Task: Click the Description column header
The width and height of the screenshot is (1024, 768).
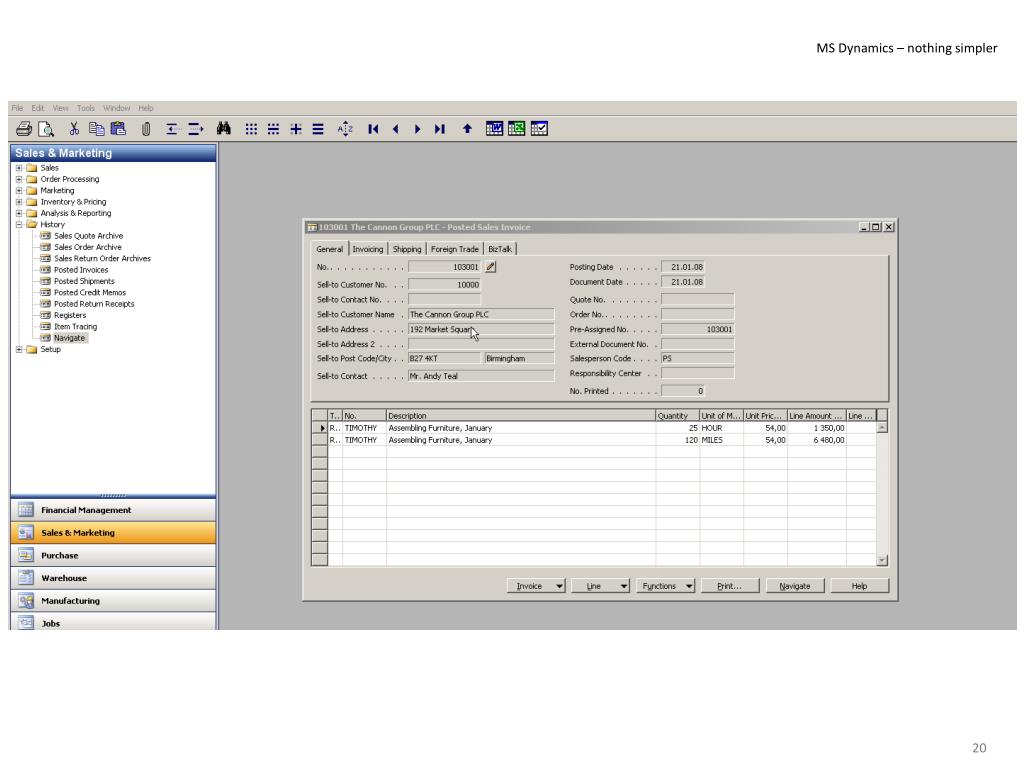Action: (x=520, y=415)
